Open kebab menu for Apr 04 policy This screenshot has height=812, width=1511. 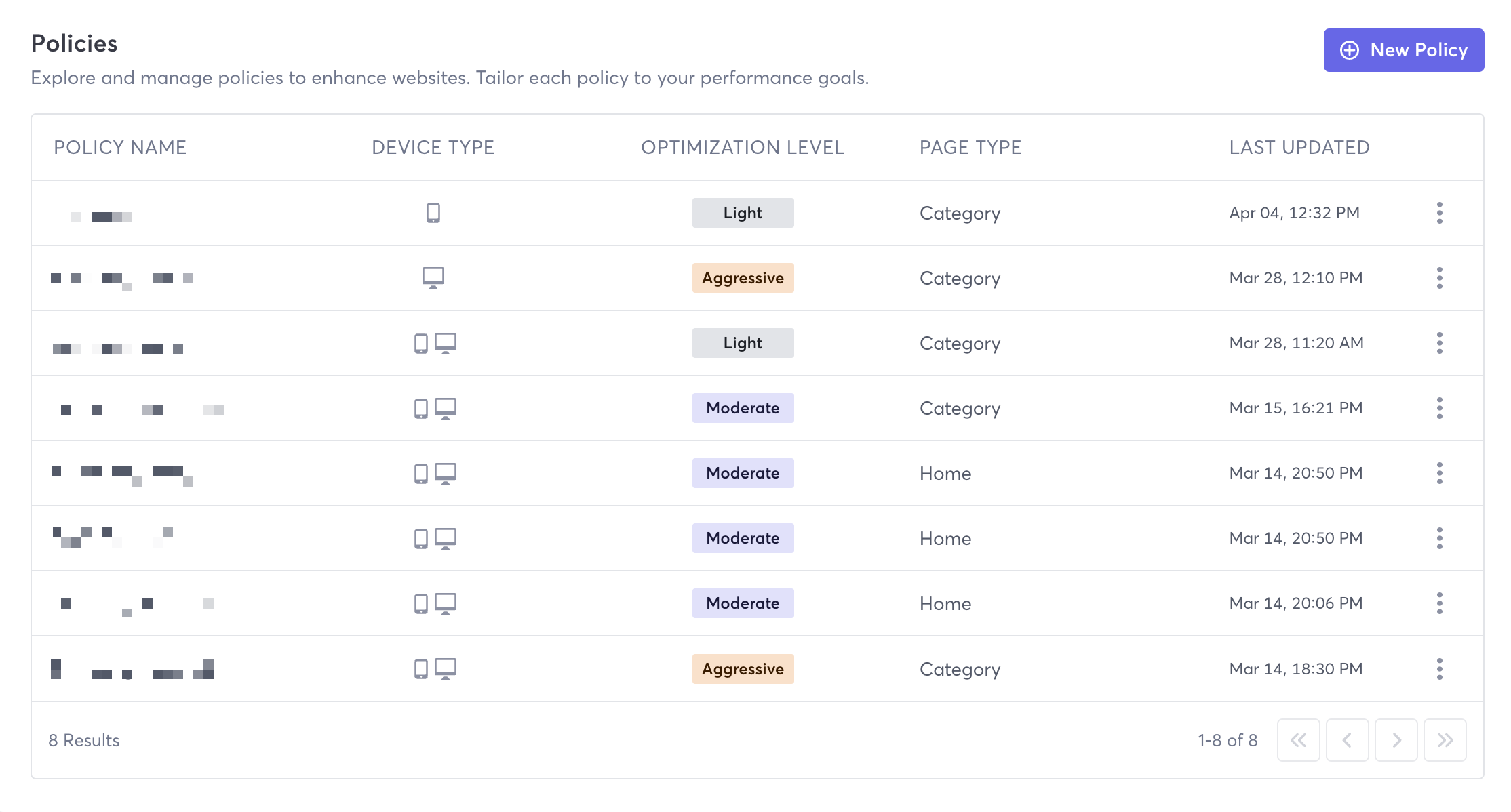1439,213
